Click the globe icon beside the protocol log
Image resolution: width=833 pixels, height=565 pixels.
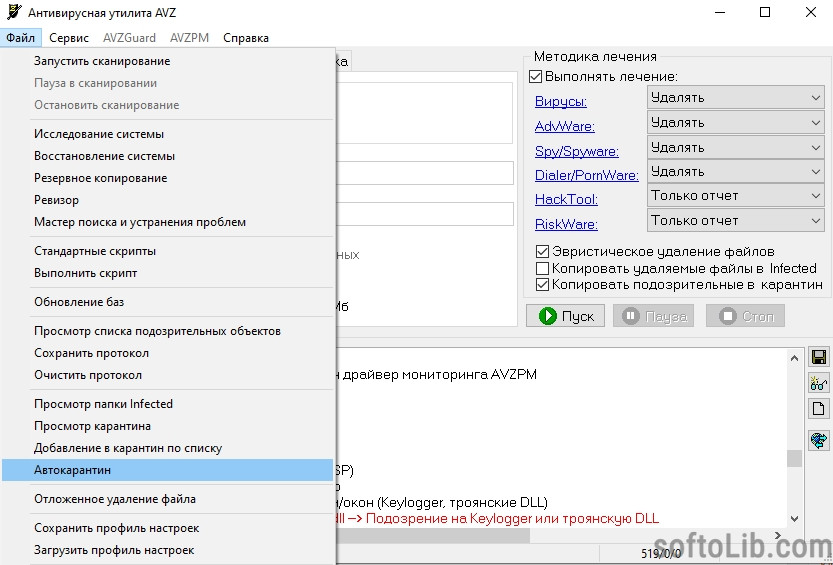click(819, 440)
